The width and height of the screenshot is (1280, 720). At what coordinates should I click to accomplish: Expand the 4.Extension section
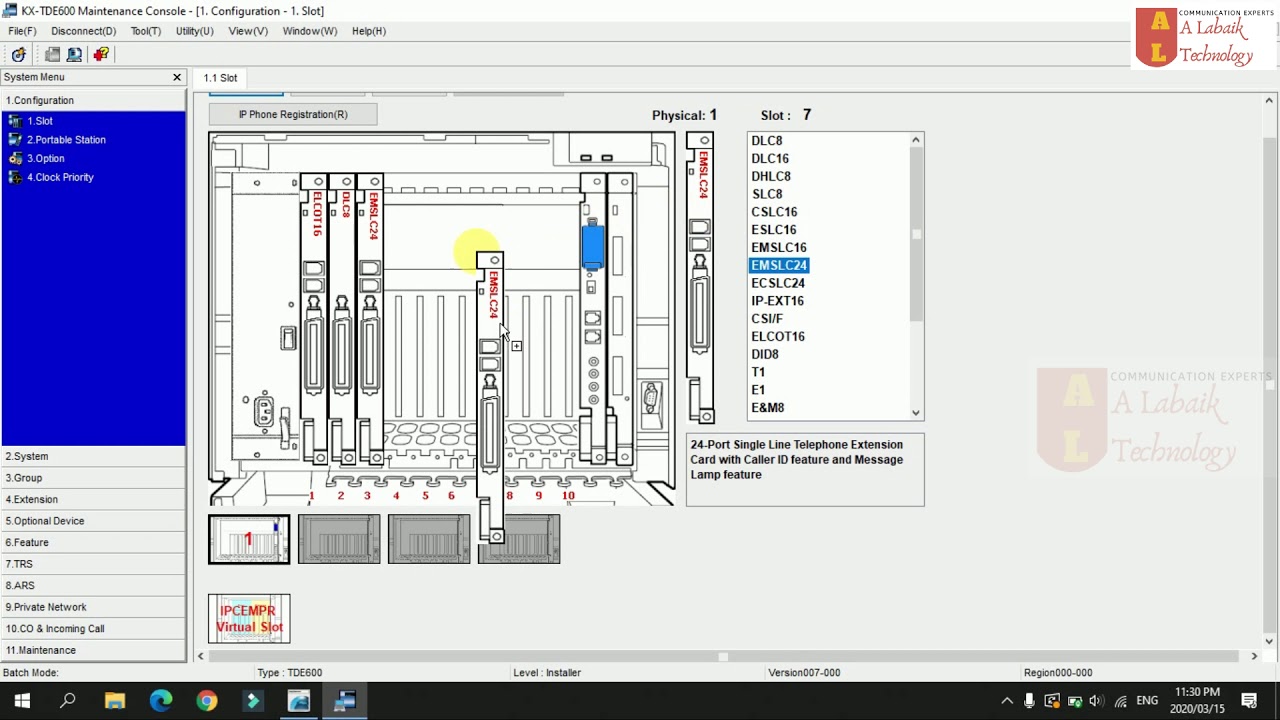93,499
